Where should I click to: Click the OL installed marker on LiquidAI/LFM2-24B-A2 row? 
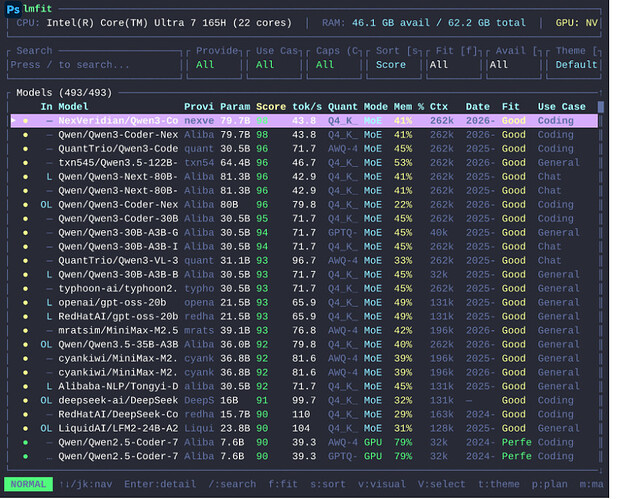coord(46,428)
